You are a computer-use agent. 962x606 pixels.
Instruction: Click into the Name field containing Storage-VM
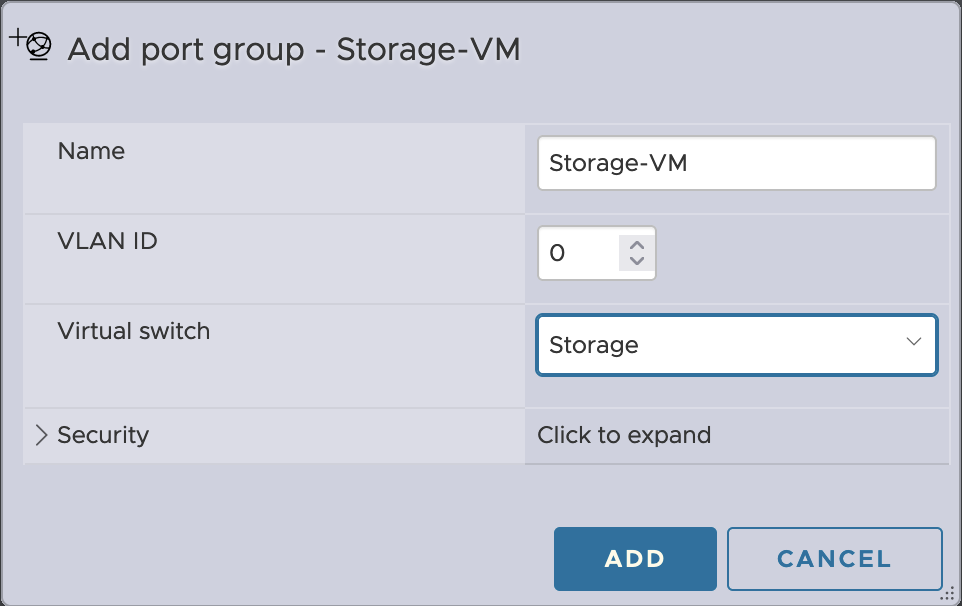[x=737, y=163]
